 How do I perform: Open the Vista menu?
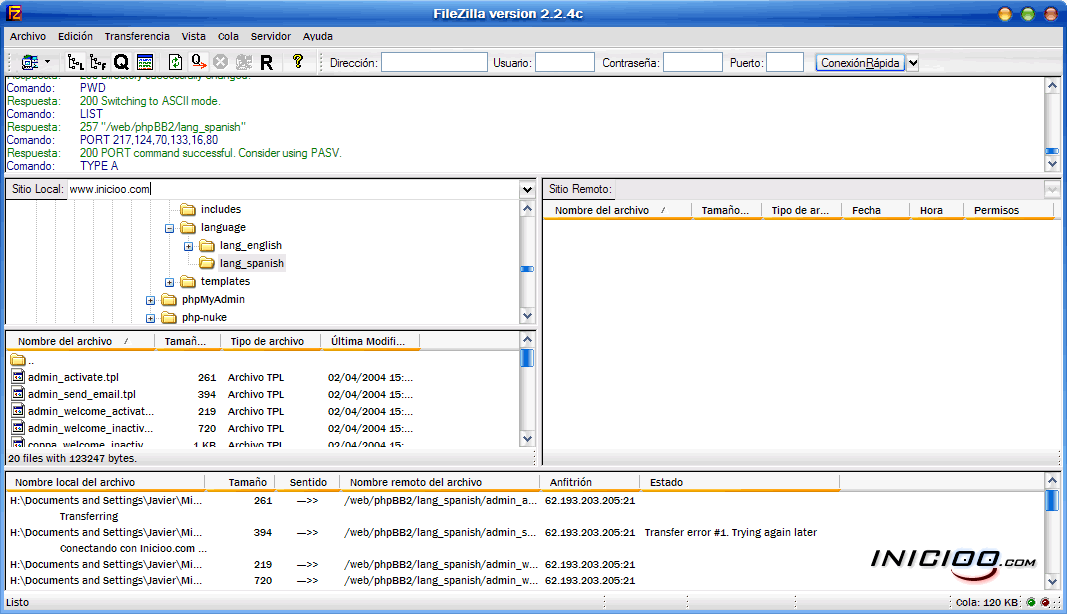[x=193, y=37]
